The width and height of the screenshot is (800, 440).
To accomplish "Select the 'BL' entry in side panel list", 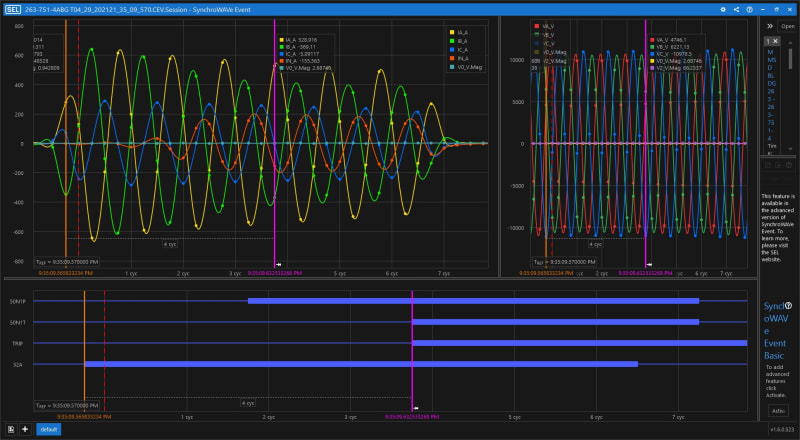I will [x=771, y=76].
